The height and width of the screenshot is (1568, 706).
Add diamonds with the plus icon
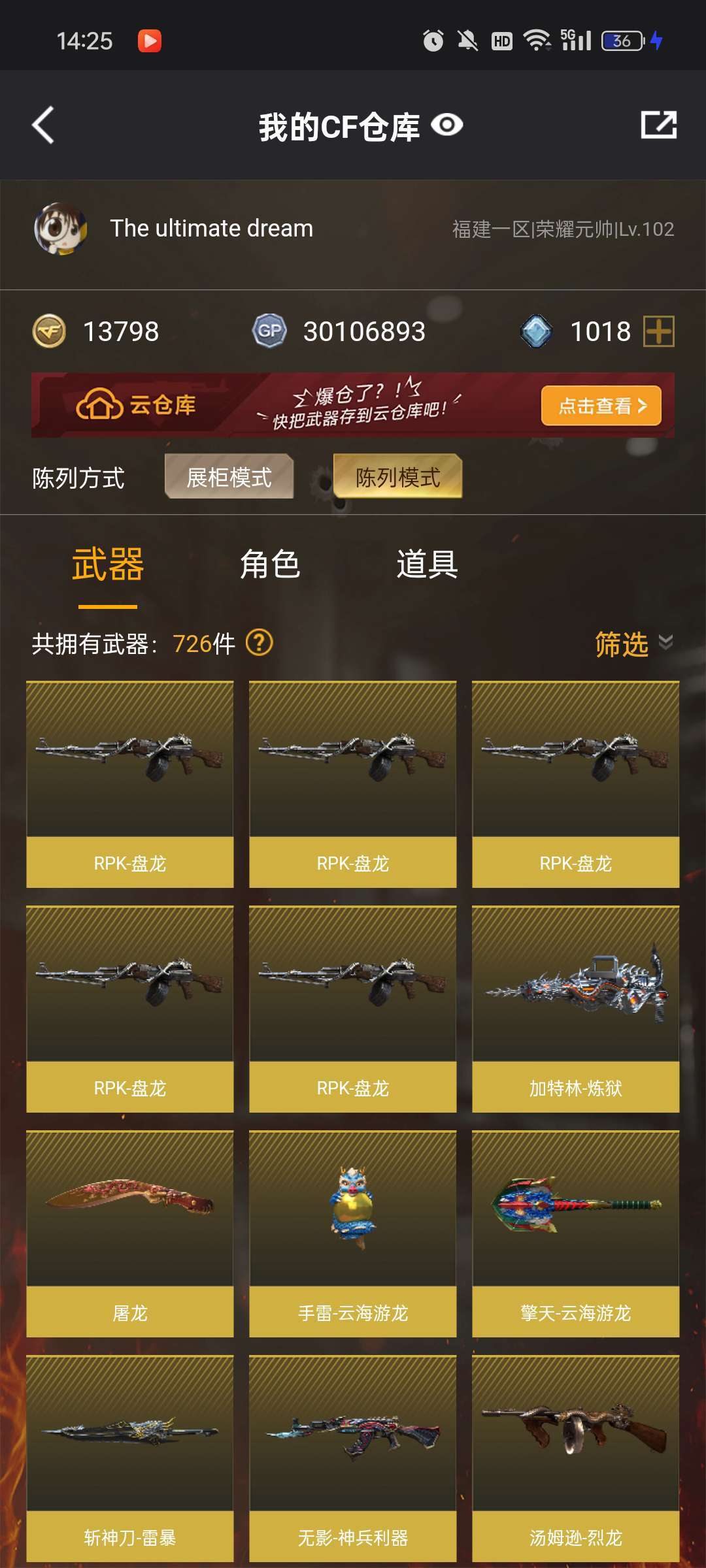pyautogui.click(x=659, y=331)
